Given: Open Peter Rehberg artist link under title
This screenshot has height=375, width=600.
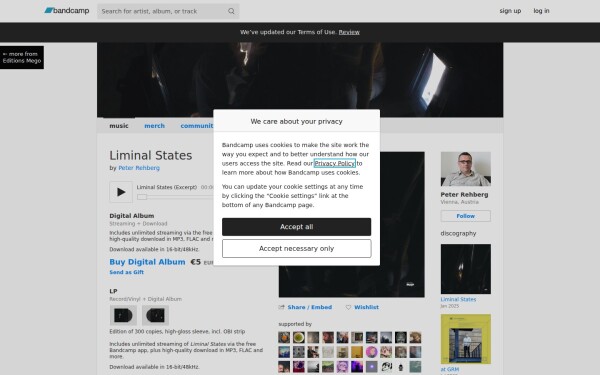Looking at the screenshot, I should [x=139, y=168].
